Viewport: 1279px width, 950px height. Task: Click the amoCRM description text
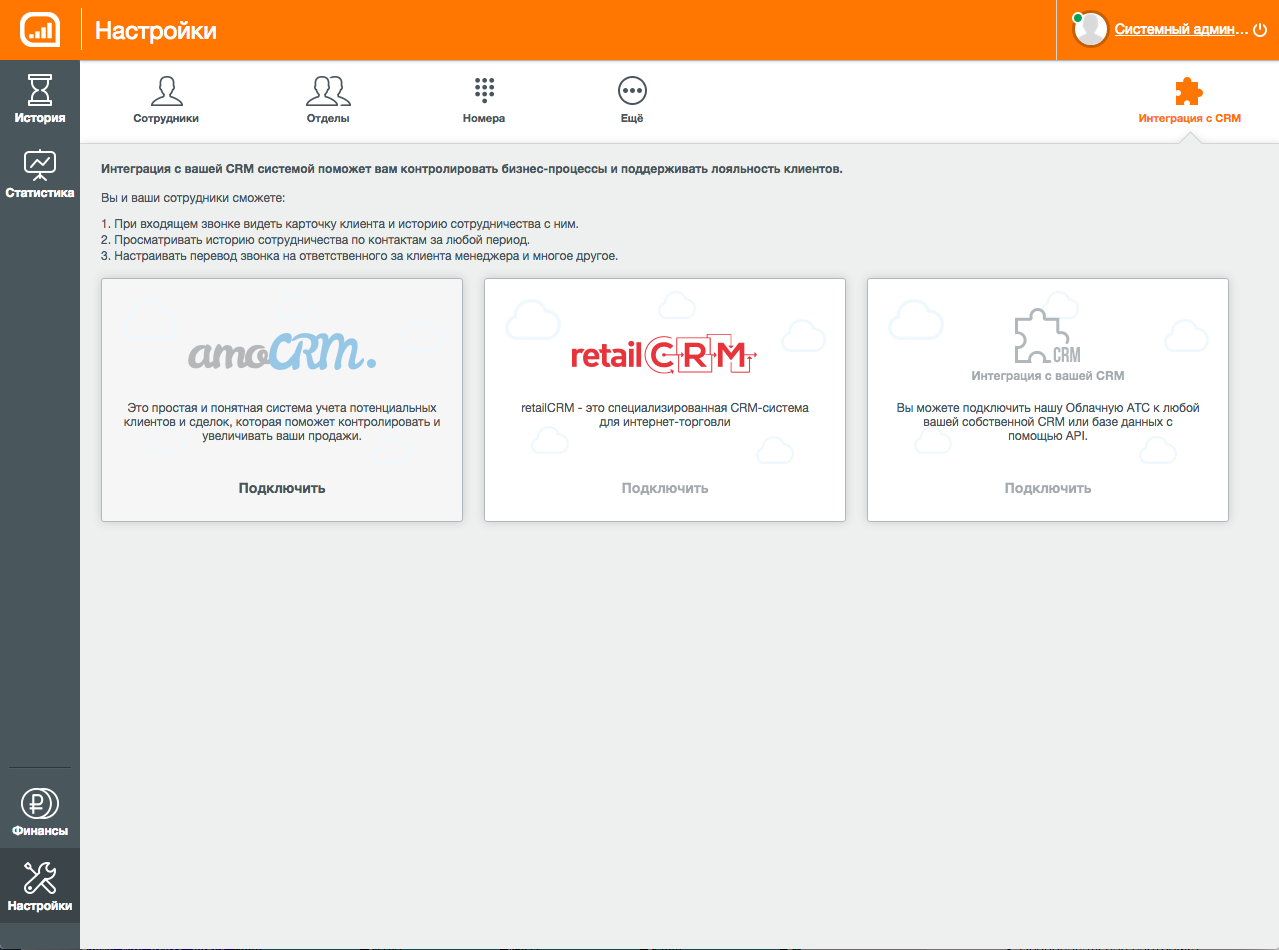click(282, 422)
